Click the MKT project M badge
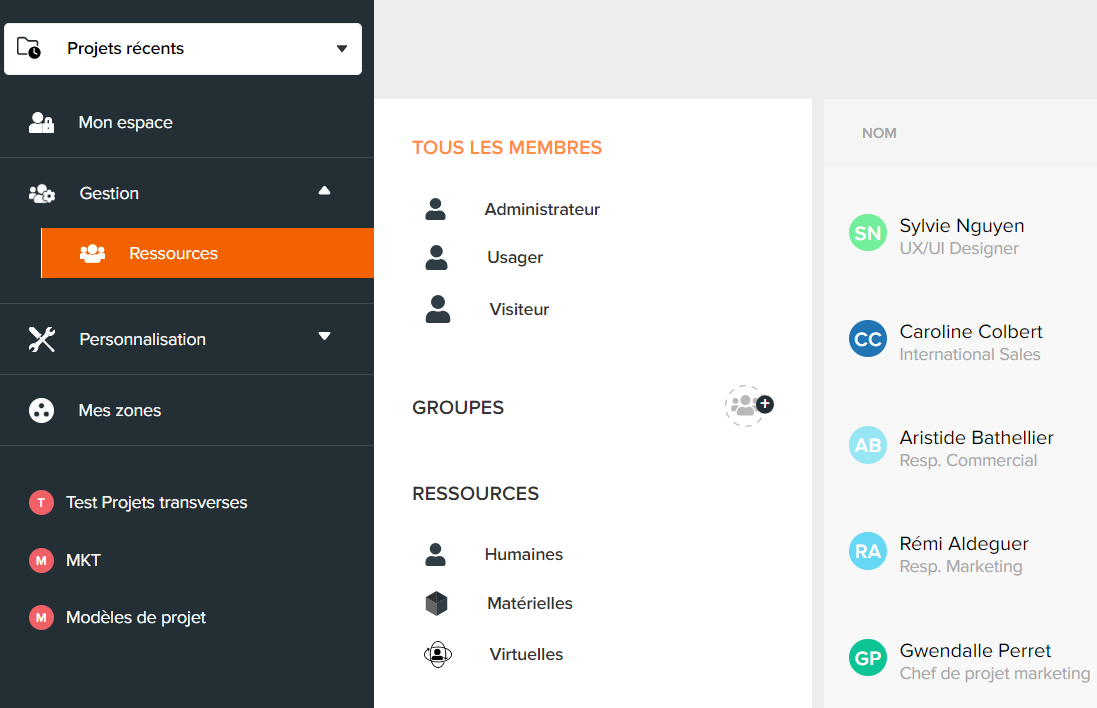Image resolution: width=1097 pixels, height=708 pixels. tap(41, 560)
